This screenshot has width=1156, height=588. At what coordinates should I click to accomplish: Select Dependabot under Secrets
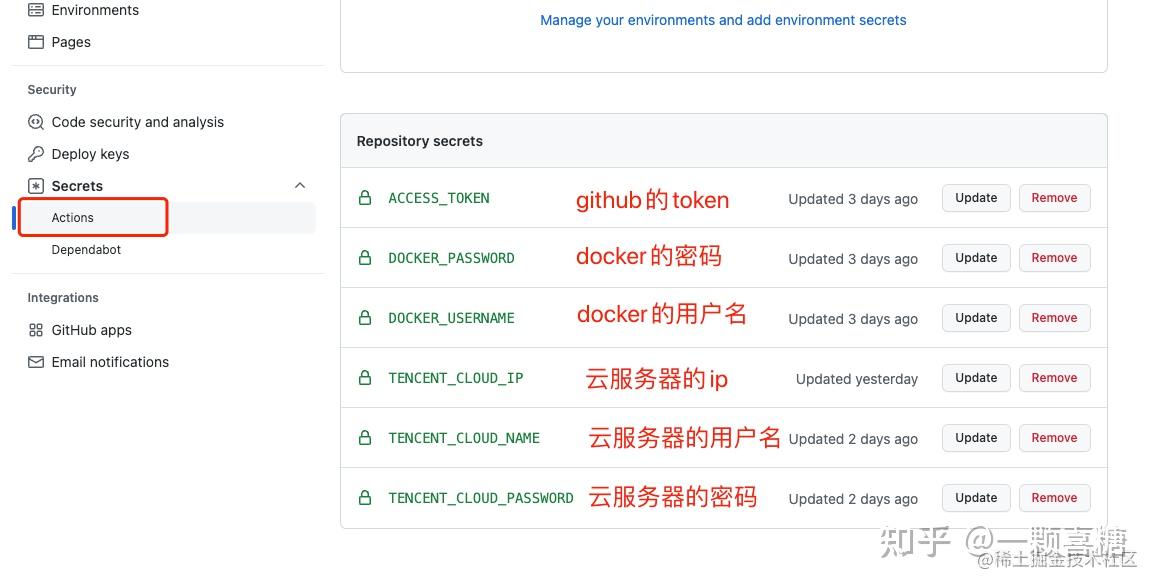86,249
